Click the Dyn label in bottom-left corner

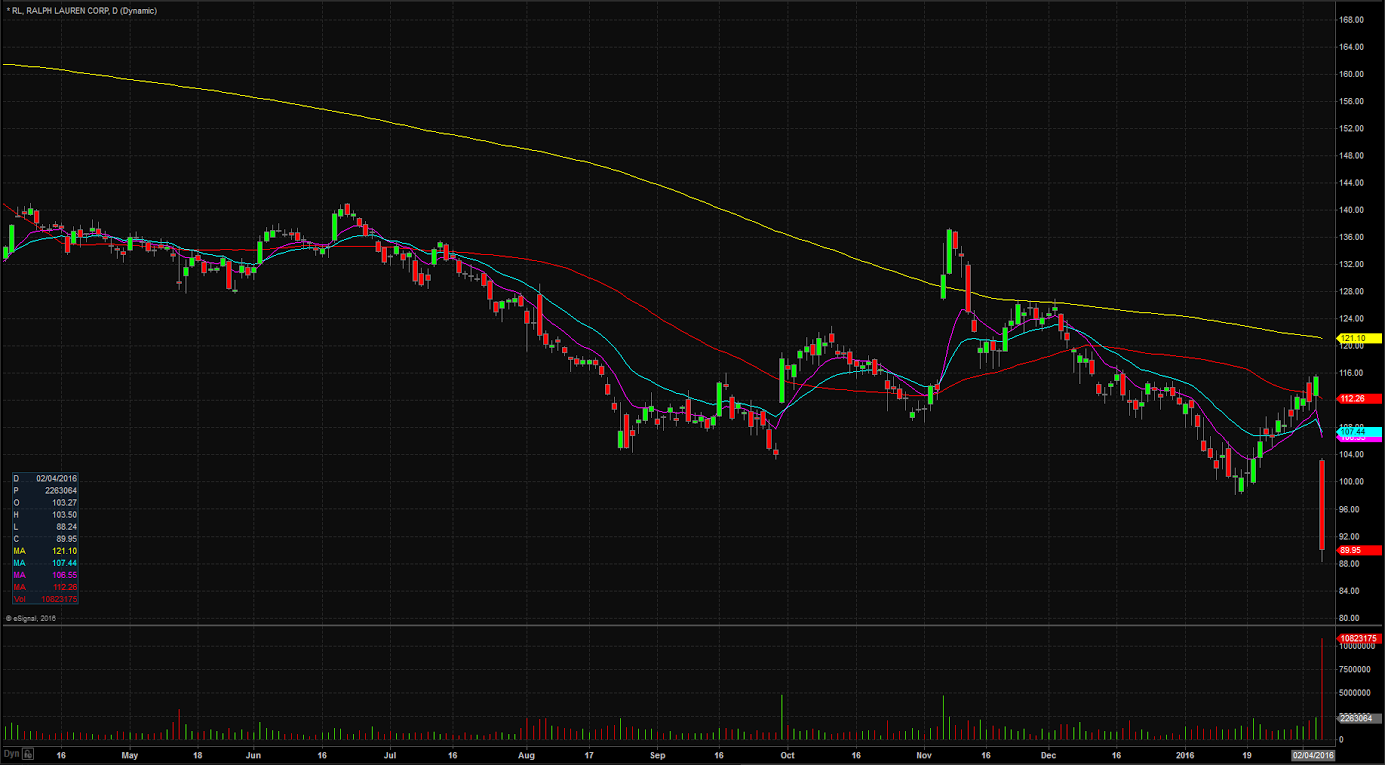point(11,753)
